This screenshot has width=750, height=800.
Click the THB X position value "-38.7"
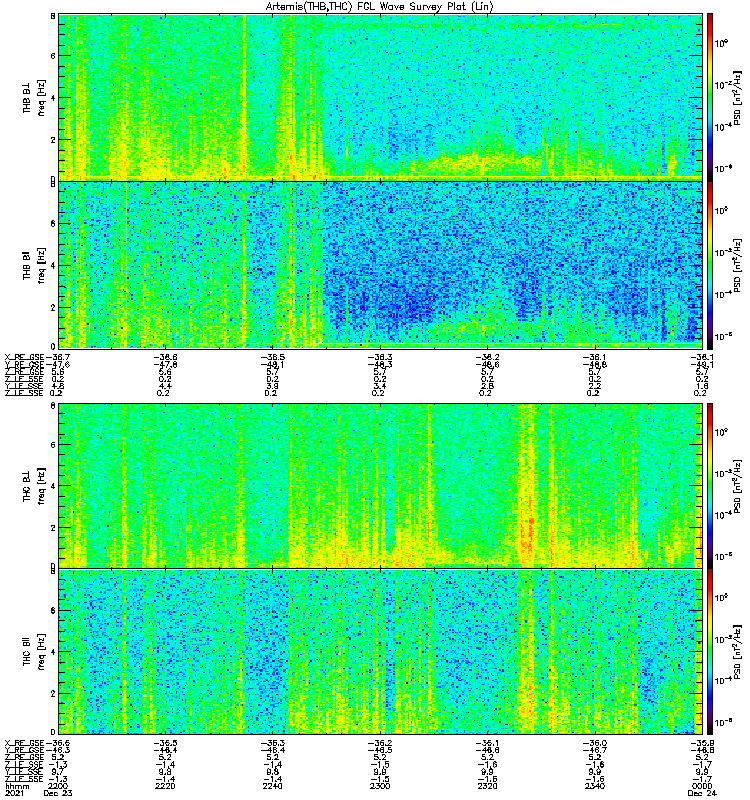click(58, 358)
